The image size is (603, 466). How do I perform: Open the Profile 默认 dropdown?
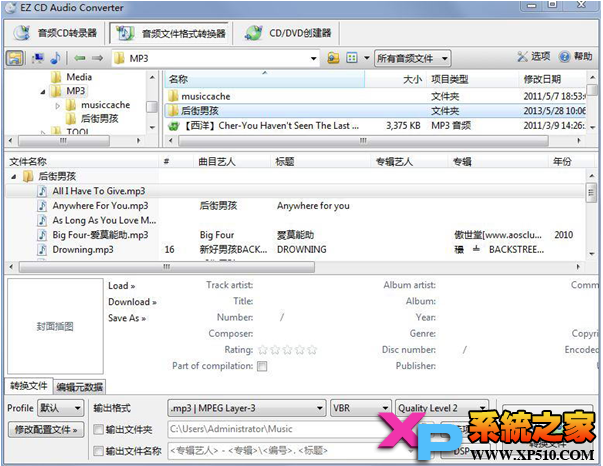[60, 408]
